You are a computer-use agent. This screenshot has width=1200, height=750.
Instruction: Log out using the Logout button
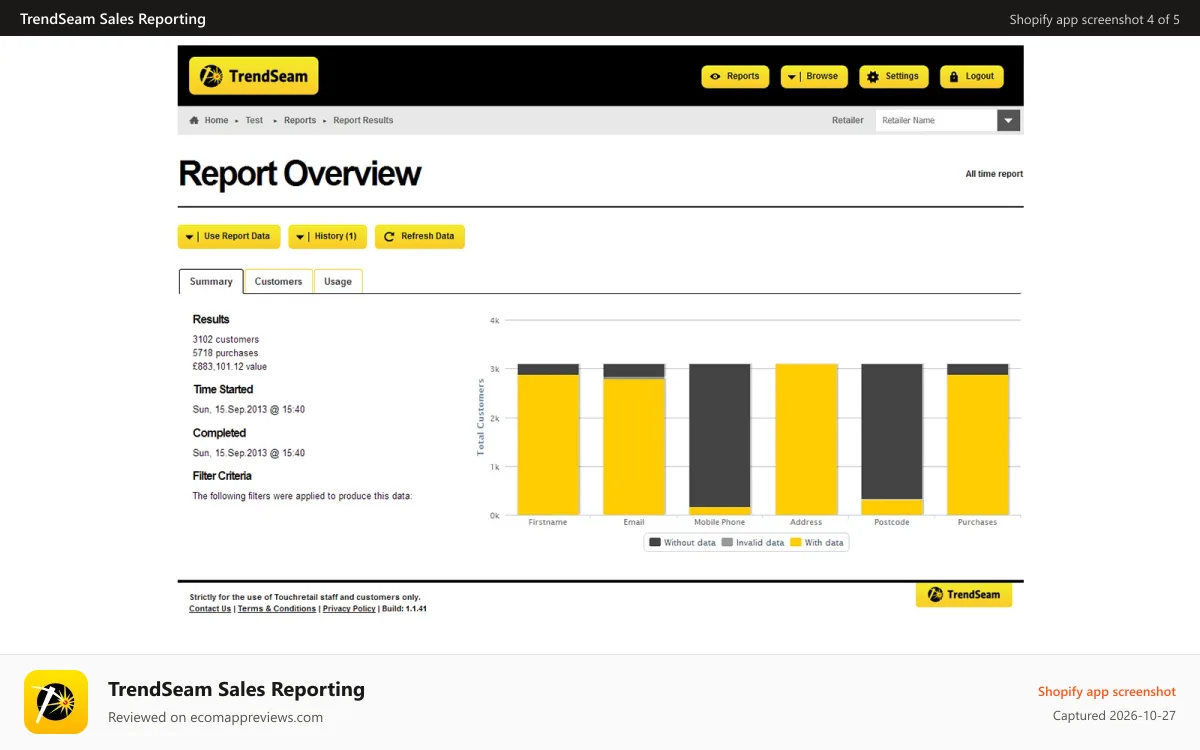pyautogui.click(x=972, y=76)
